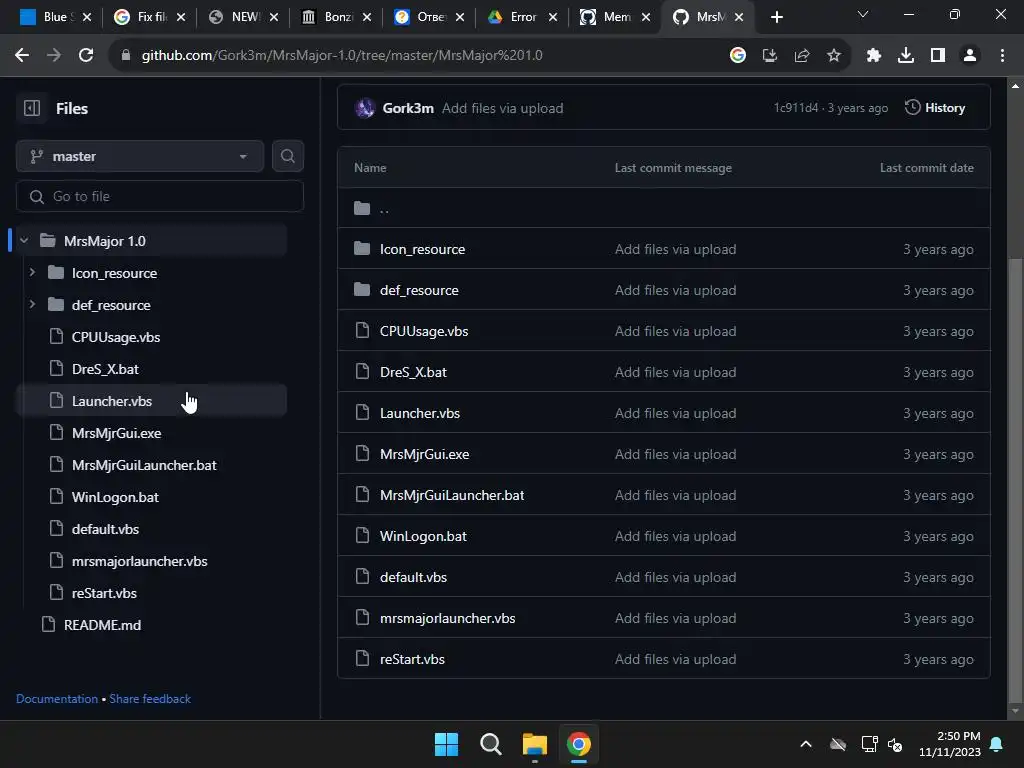
Task: Open mrsmajorlauncher.vbs in the table
Action: tap(447, 618)
